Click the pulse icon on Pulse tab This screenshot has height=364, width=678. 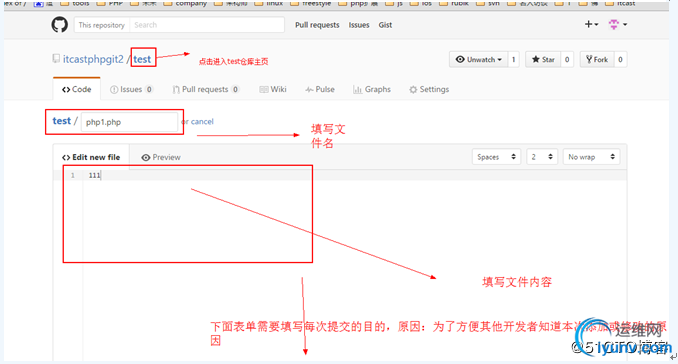coord(309,89)
